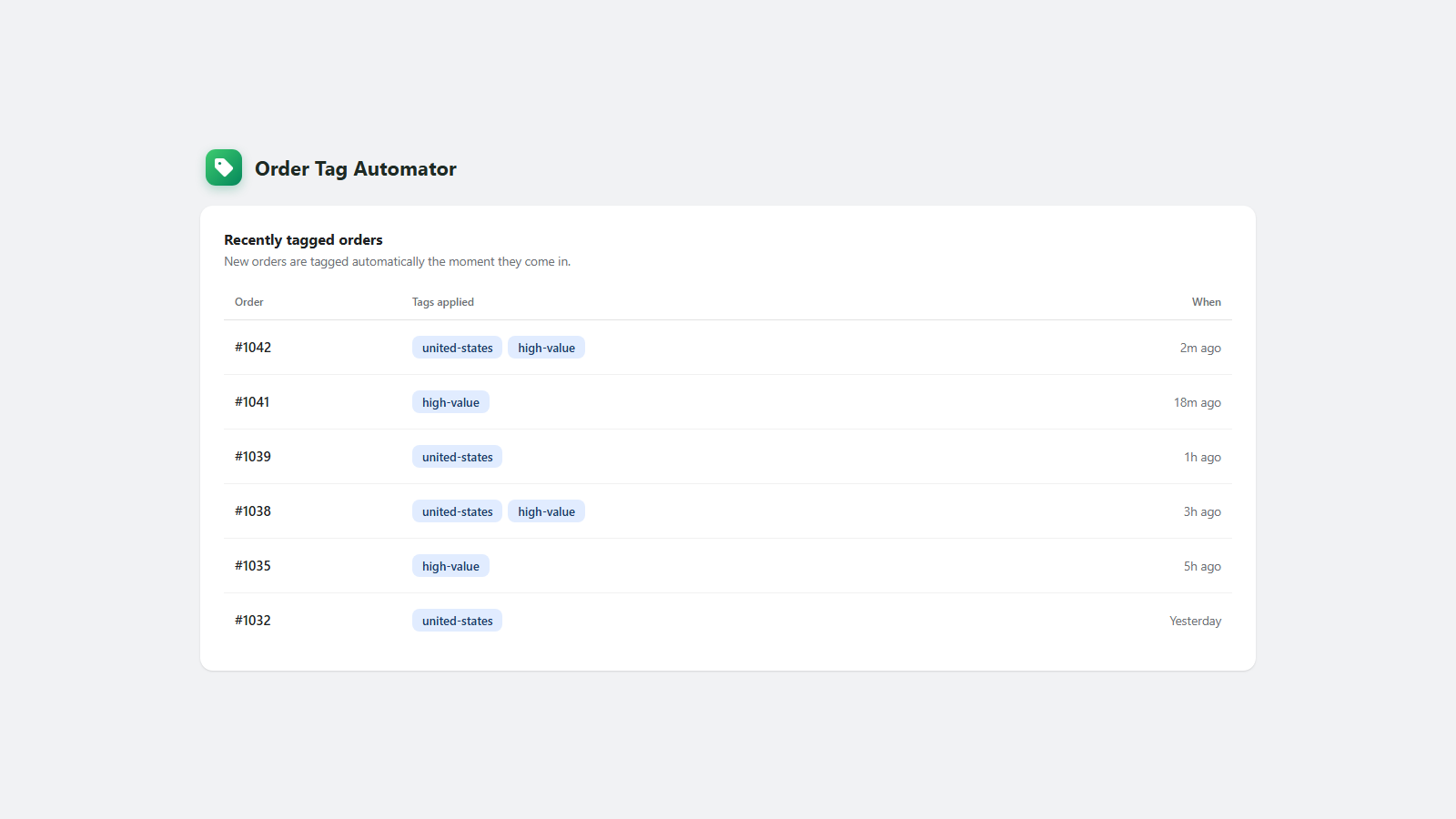This screenshot has height=819, width=1456.
Task: Click the Tags applied column header
Action: tap(443, 302)
